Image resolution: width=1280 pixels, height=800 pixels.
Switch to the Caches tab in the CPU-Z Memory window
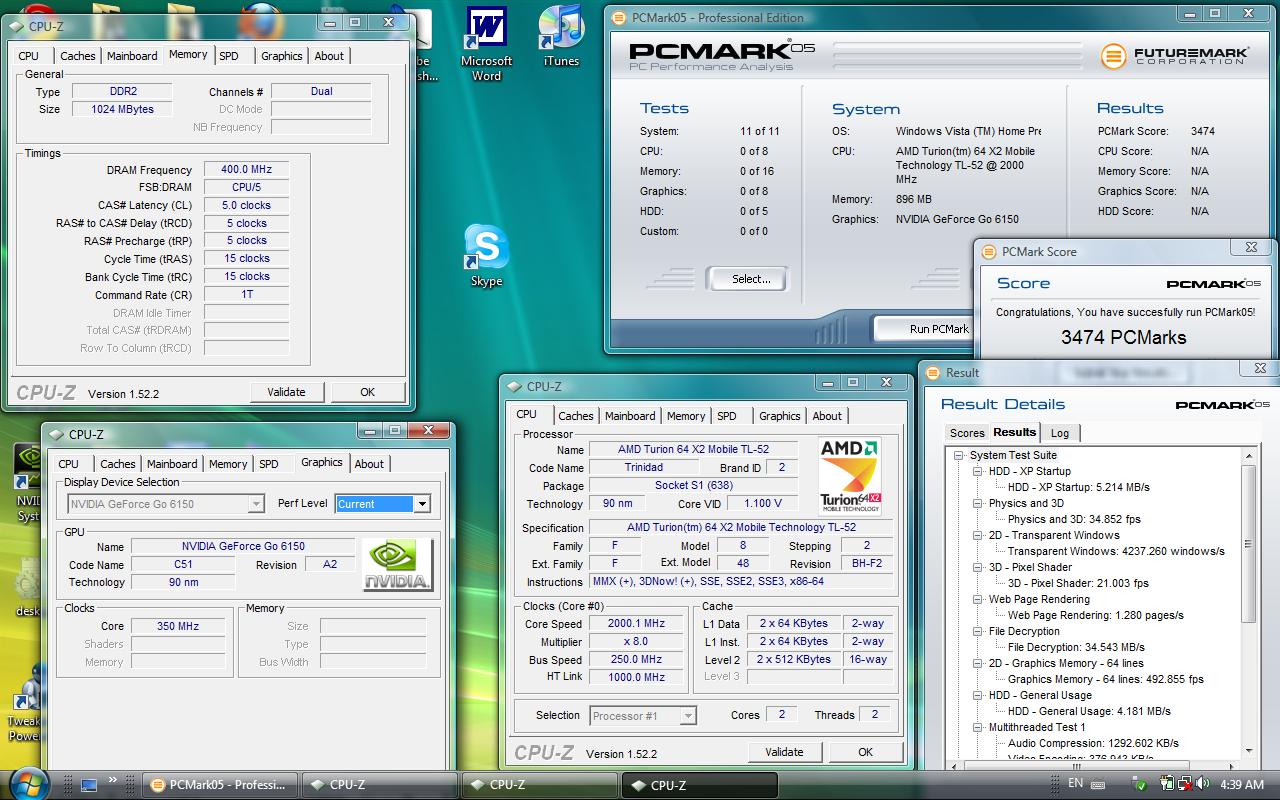[77, 56]
